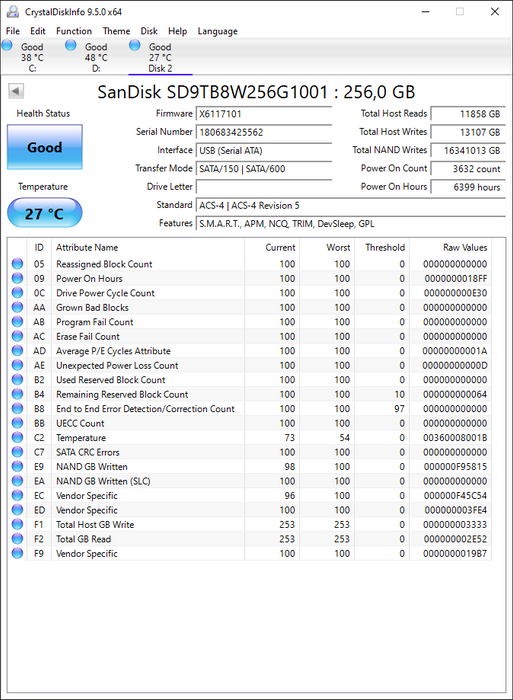Open the File menu
The image size is (513, 700).
point(13,31)
